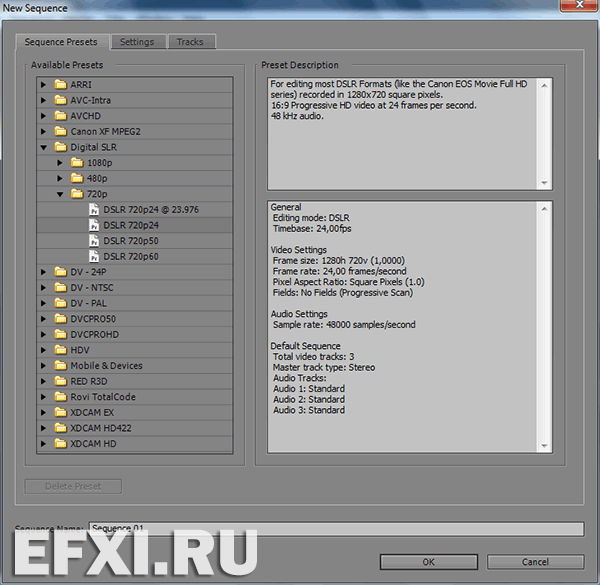600x585 pixels.
Task: Click the DVCPROHD folder icon
Action: (60, 334)
